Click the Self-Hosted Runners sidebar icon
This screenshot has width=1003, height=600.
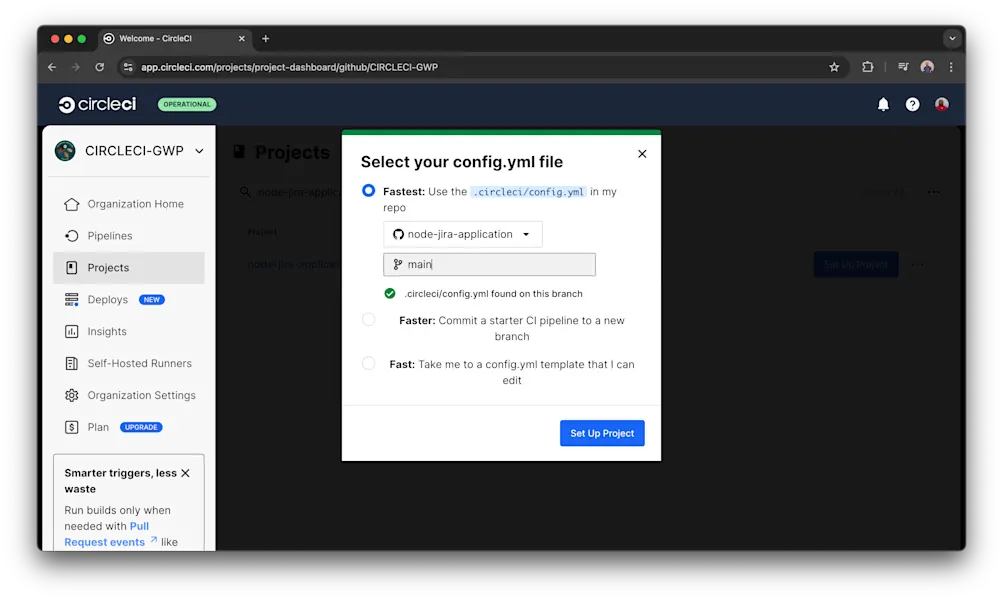(71, 363)
